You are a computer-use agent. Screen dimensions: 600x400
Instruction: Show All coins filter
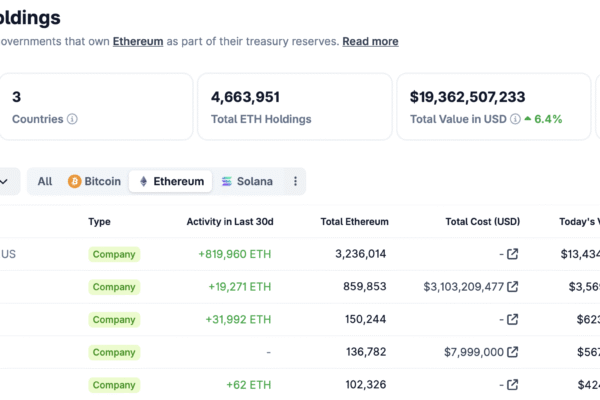point(45,182)
